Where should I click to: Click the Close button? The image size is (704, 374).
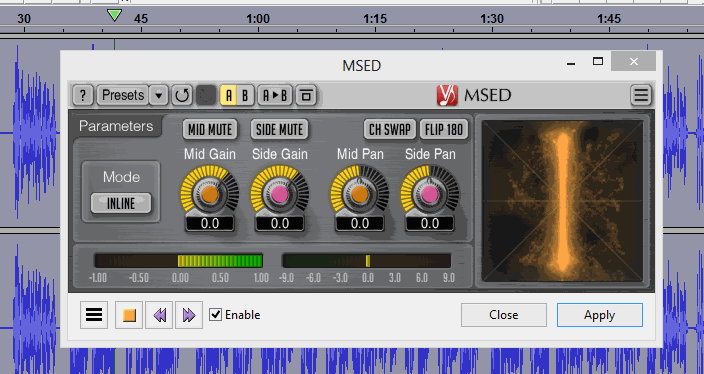pos(504,315)
